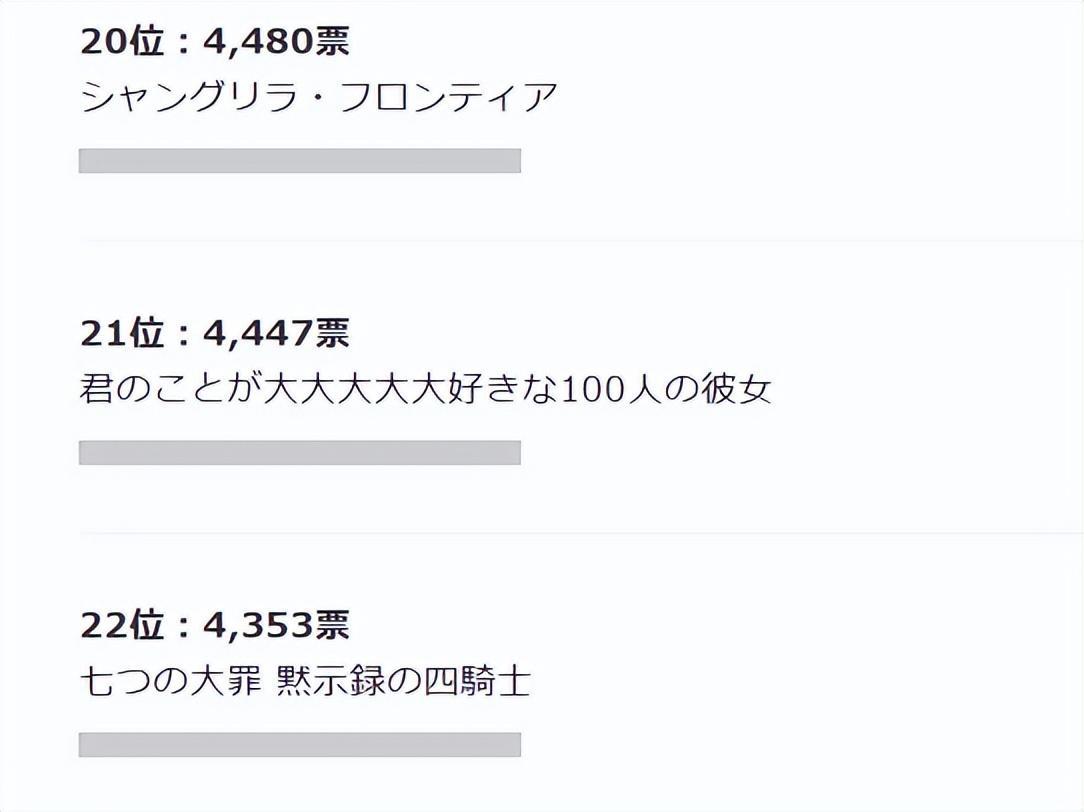Select the 4,353票 vote count
Image resolution: width=1084 pixels, height=812 pixels.
click(x=276, y=625)
